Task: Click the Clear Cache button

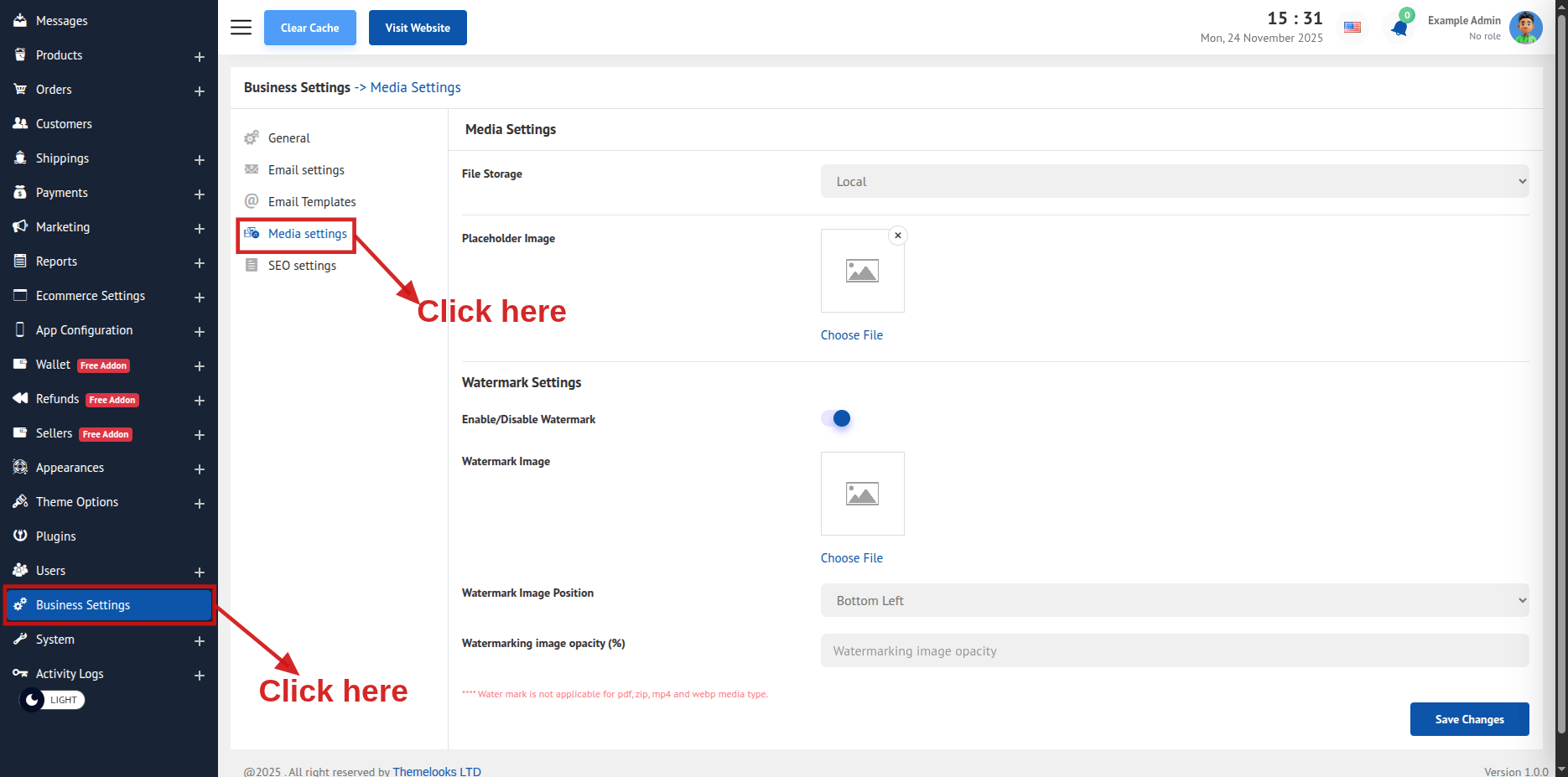Action: coord(309,28)
